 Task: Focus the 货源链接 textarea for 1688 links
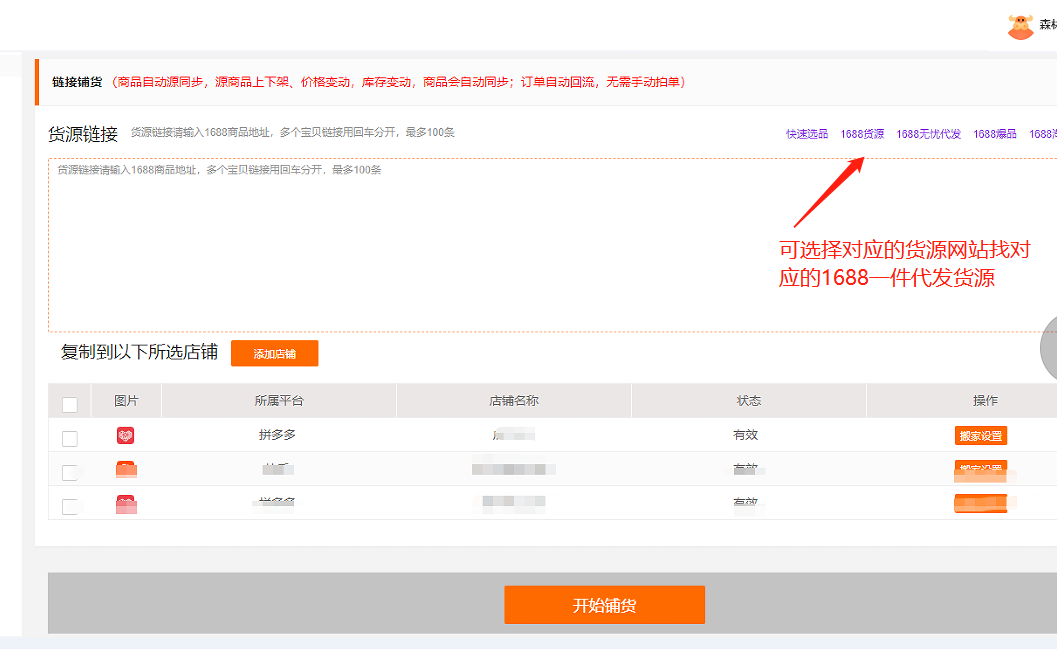pos(553,245)
